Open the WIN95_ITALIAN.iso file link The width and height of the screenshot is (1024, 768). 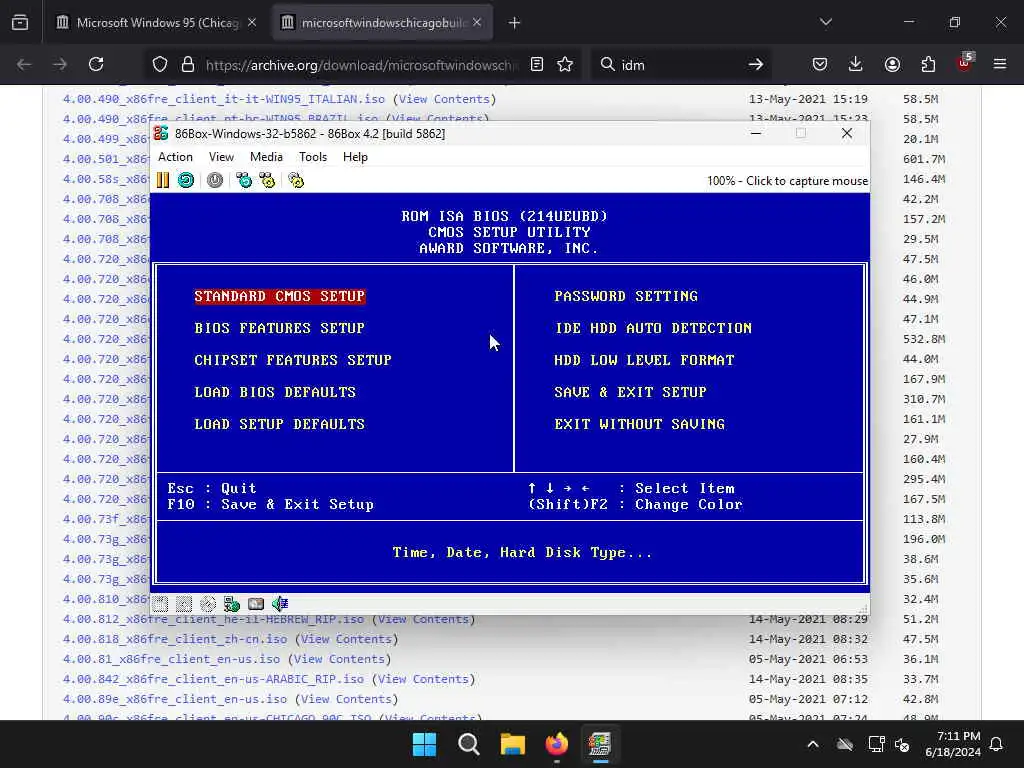click(x=224, y=99)
